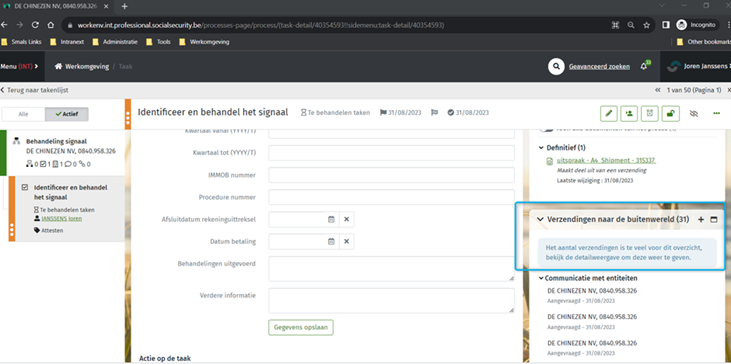This screenshot has height=364, width=731.
Task: Select Identificeer en behandel het signaal task
Action: click(x=70, y=192)
